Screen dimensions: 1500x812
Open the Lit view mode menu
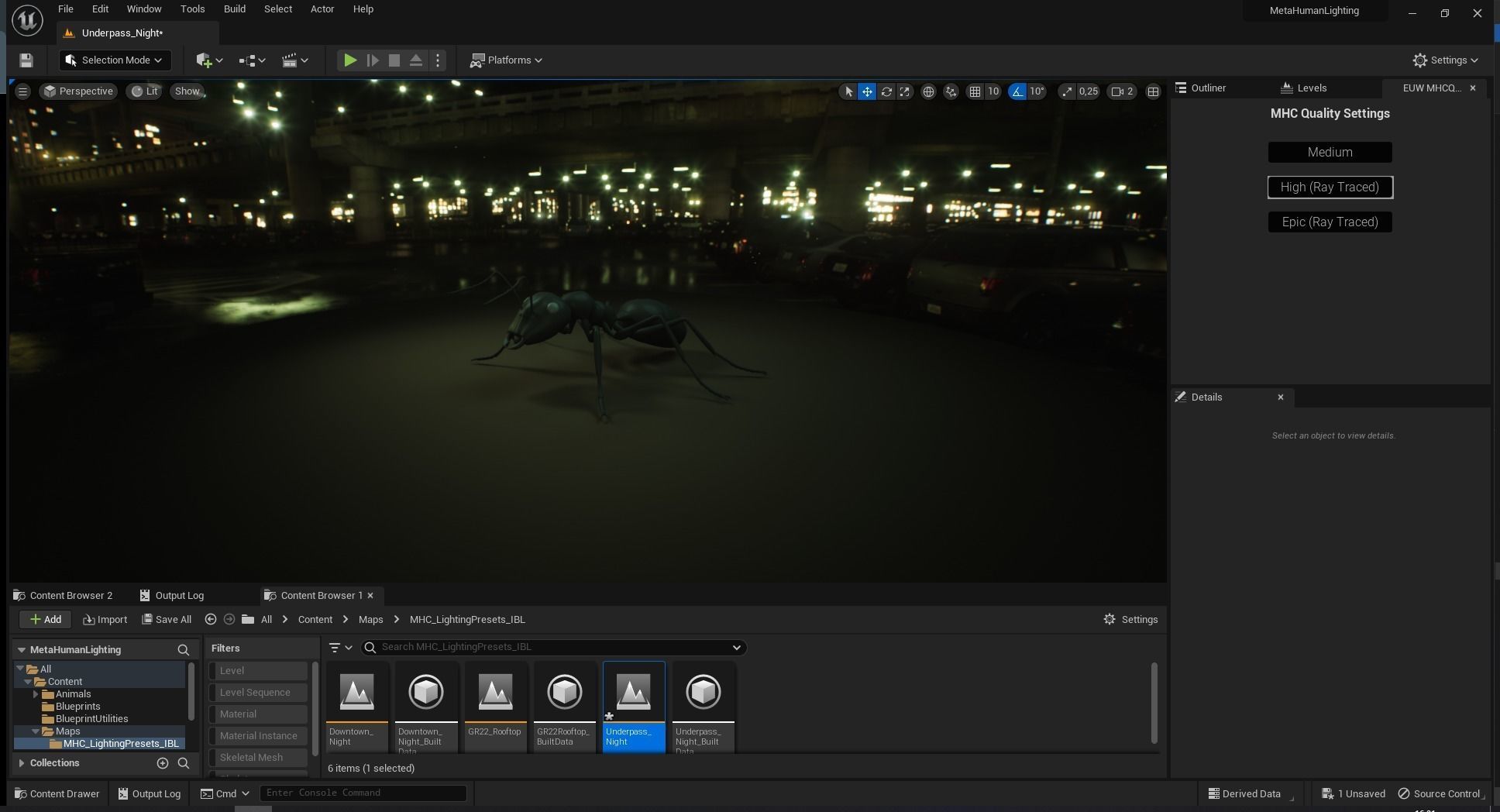144,91
